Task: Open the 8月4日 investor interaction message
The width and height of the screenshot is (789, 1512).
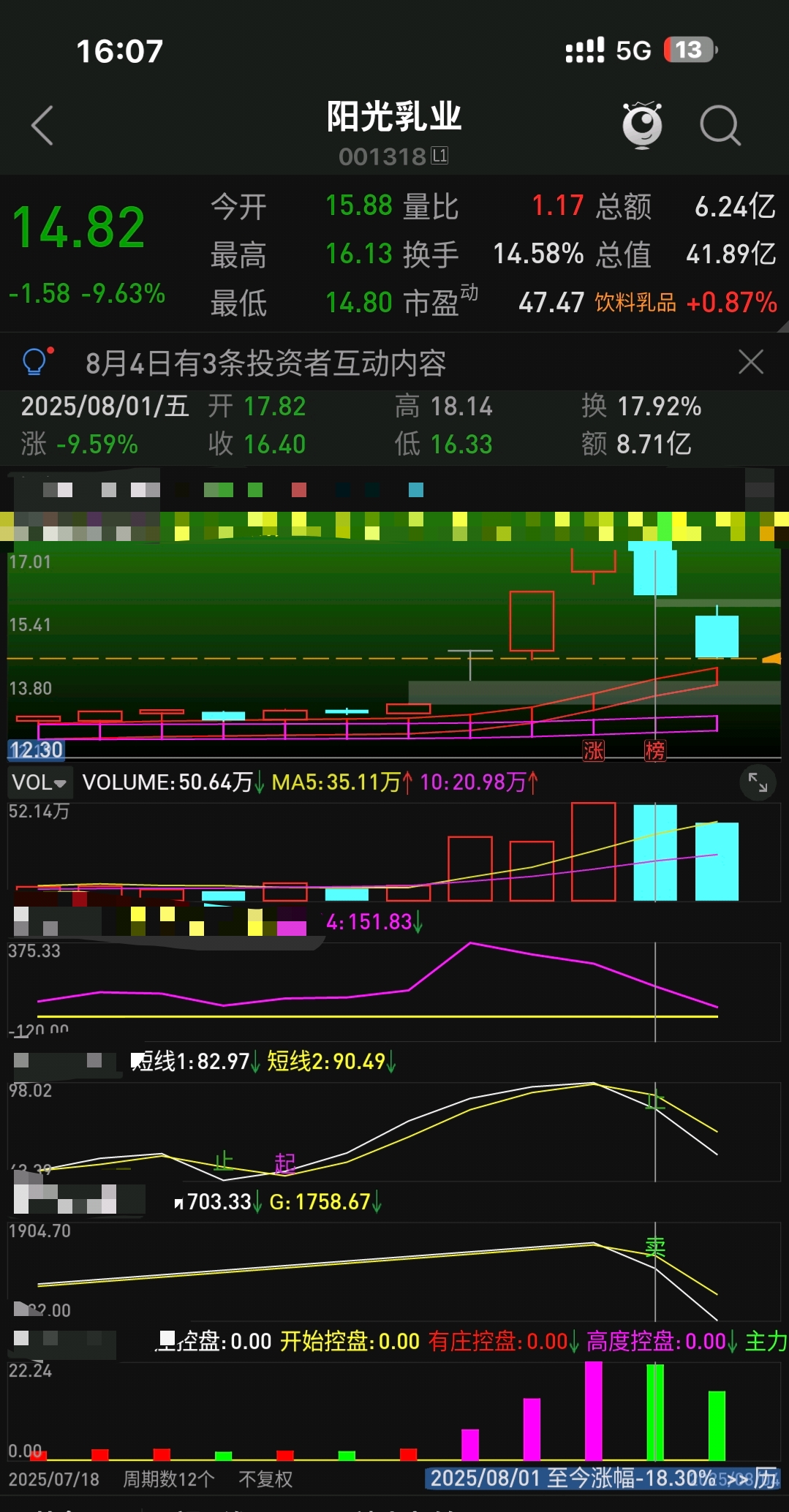Action: (266, 363)
